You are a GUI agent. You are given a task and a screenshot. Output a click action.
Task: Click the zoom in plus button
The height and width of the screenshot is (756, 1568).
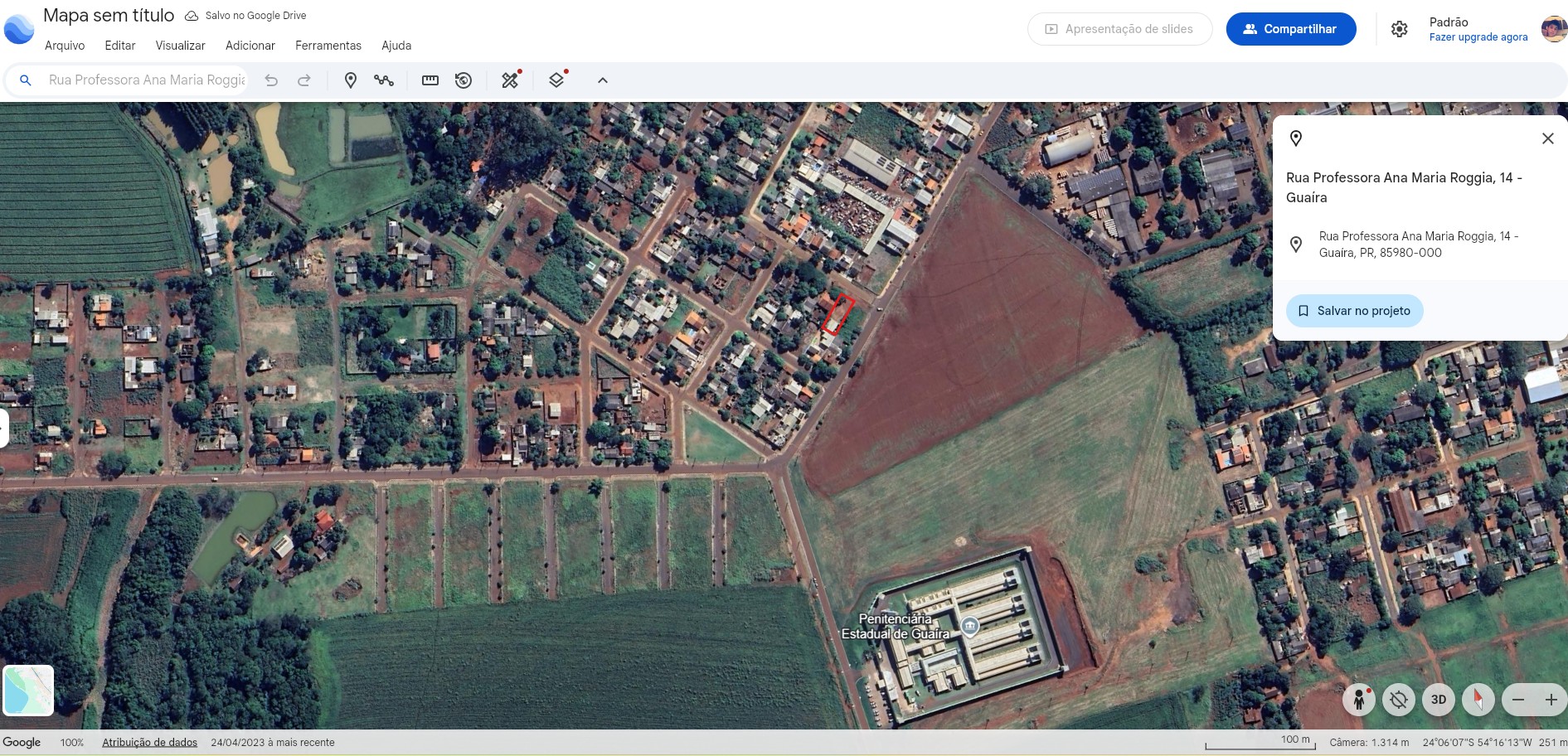tap(1551, 700)
